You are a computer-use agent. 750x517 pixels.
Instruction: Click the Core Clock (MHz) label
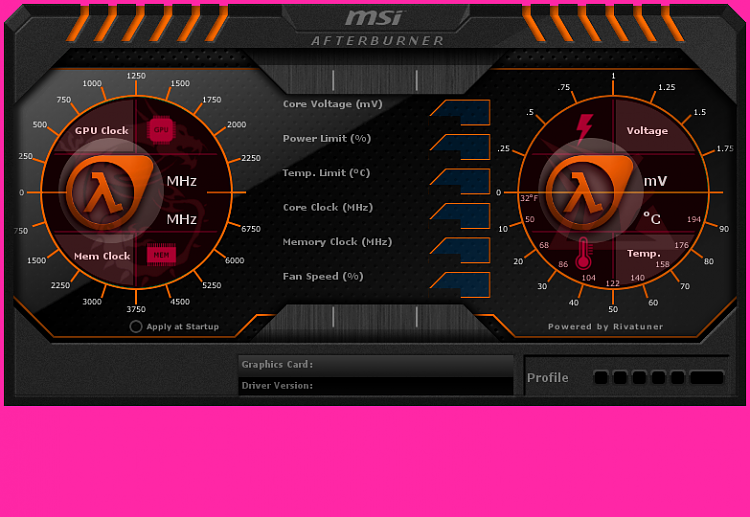(328, 208)
